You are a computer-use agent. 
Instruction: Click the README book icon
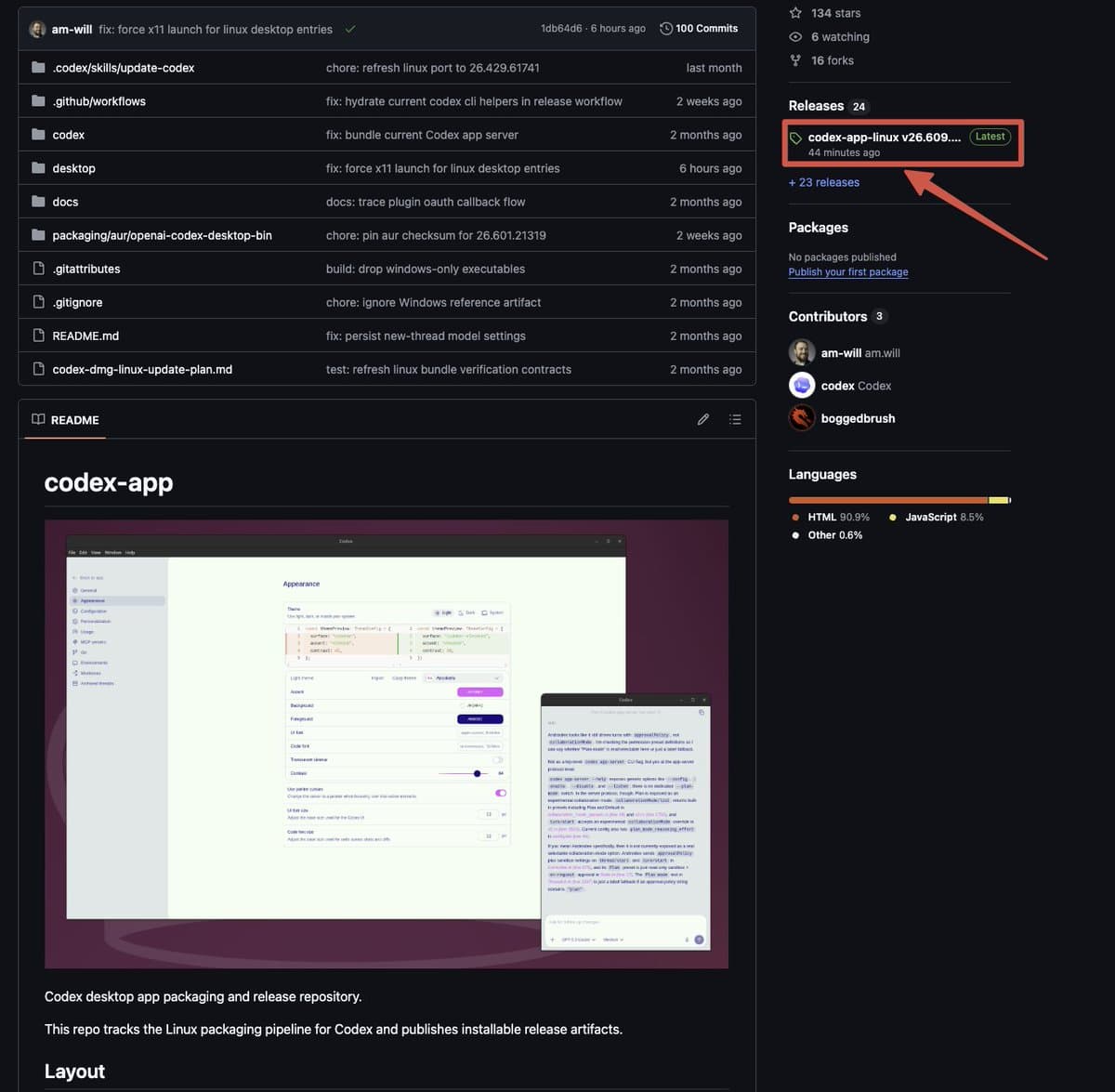[38, 419]
